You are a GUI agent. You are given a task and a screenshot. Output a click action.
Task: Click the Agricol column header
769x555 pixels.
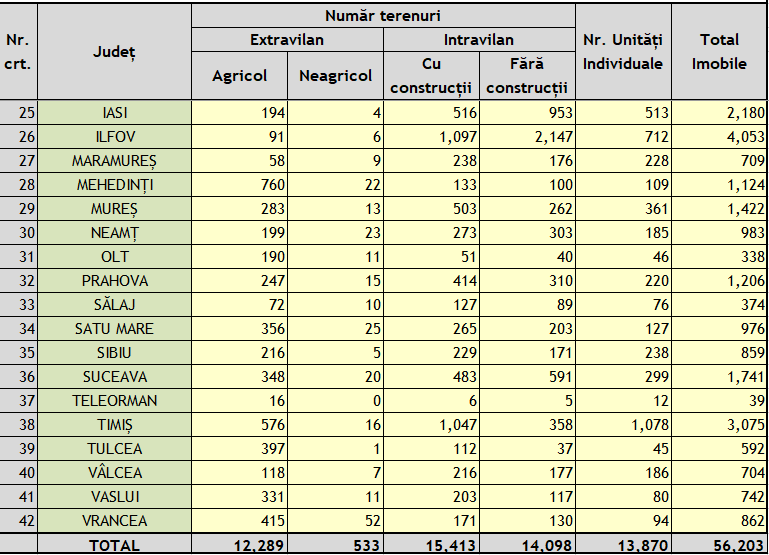pyautogui.click(x=239, y=76)
